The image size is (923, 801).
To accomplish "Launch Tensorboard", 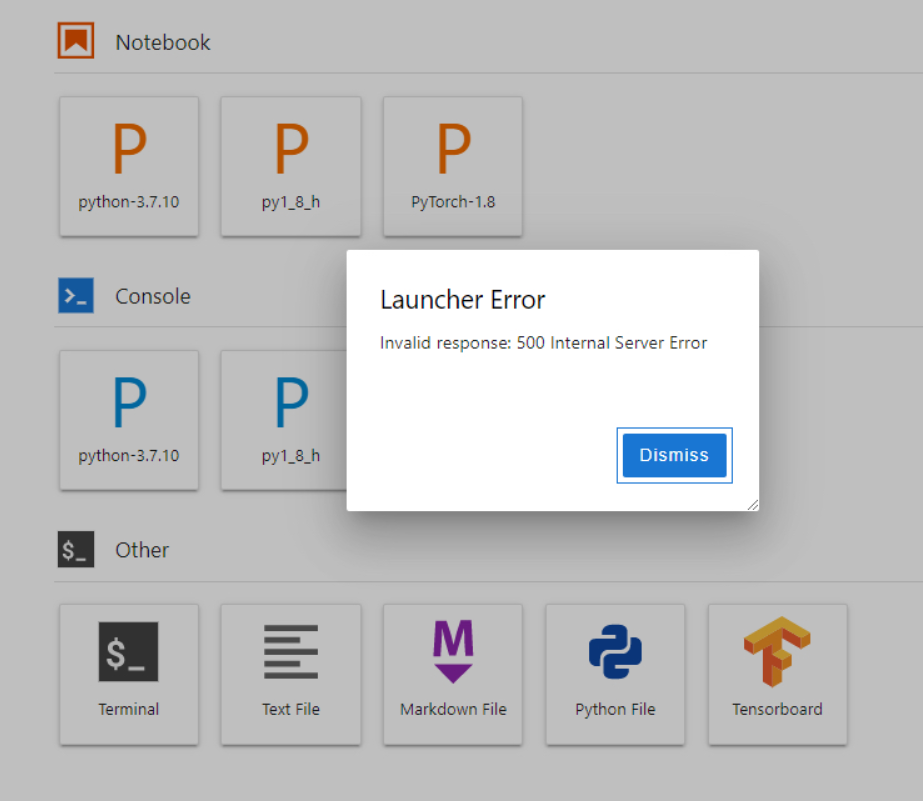I will (778, 674).
